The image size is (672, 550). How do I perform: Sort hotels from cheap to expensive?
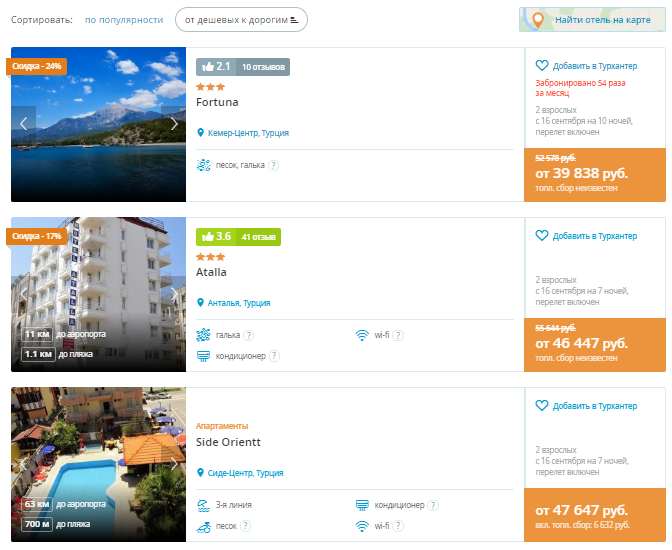(x=241, y=20)
